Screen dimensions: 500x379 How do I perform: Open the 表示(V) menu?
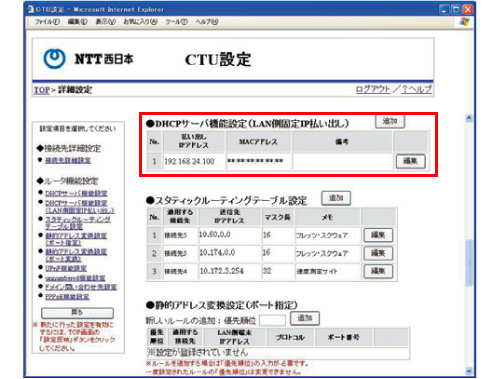[x=105, y=22]
